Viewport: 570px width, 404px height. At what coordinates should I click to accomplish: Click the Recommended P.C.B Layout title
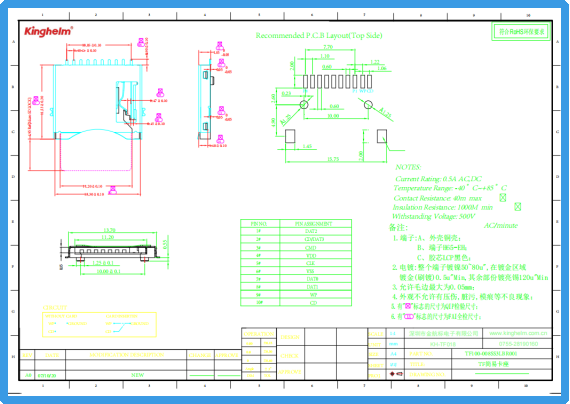point(319,35)
